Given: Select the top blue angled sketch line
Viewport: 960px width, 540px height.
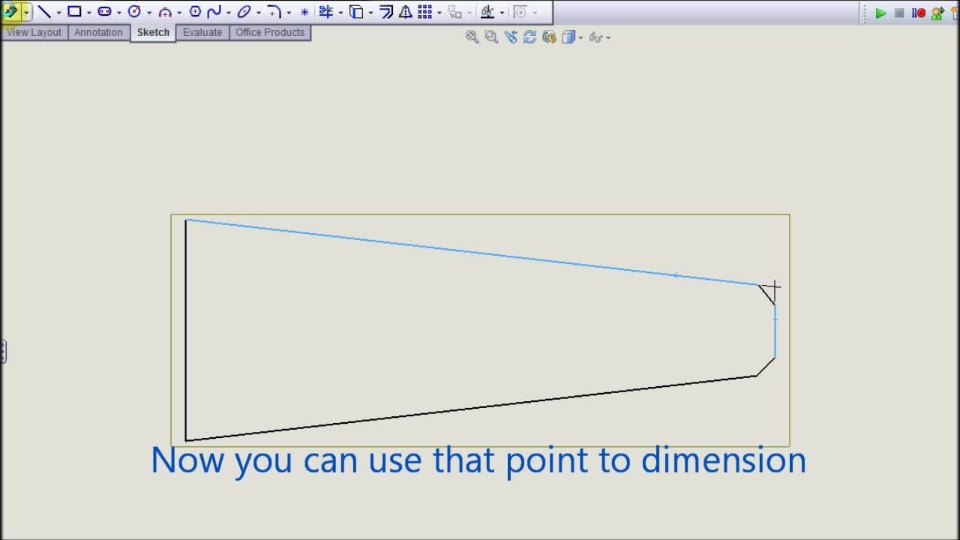Looking at the screenshot, I should [x=471, y=252].
